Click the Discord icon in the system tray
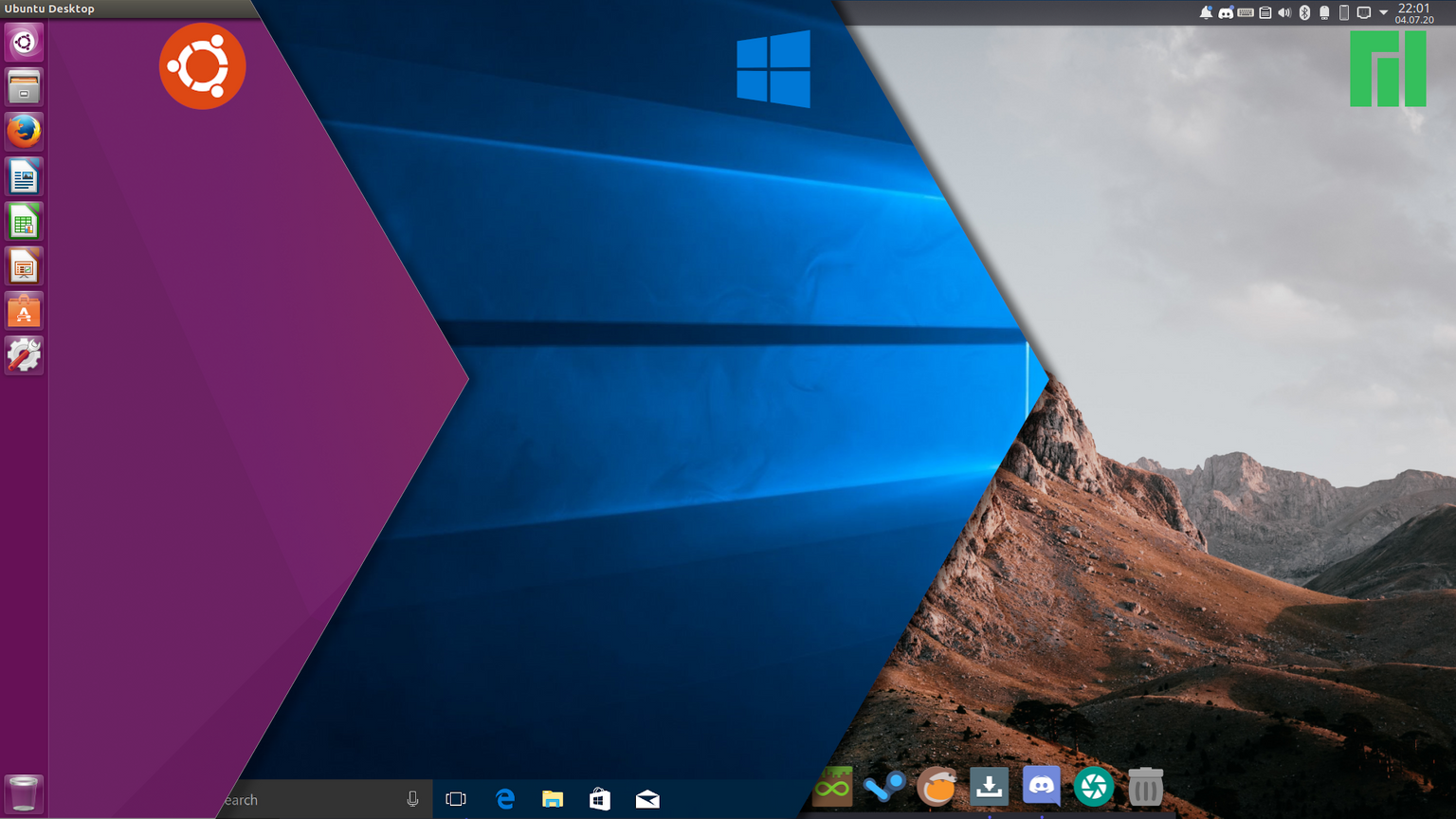The width and height of the screenshot is (1456, 819). [1226, 12]
